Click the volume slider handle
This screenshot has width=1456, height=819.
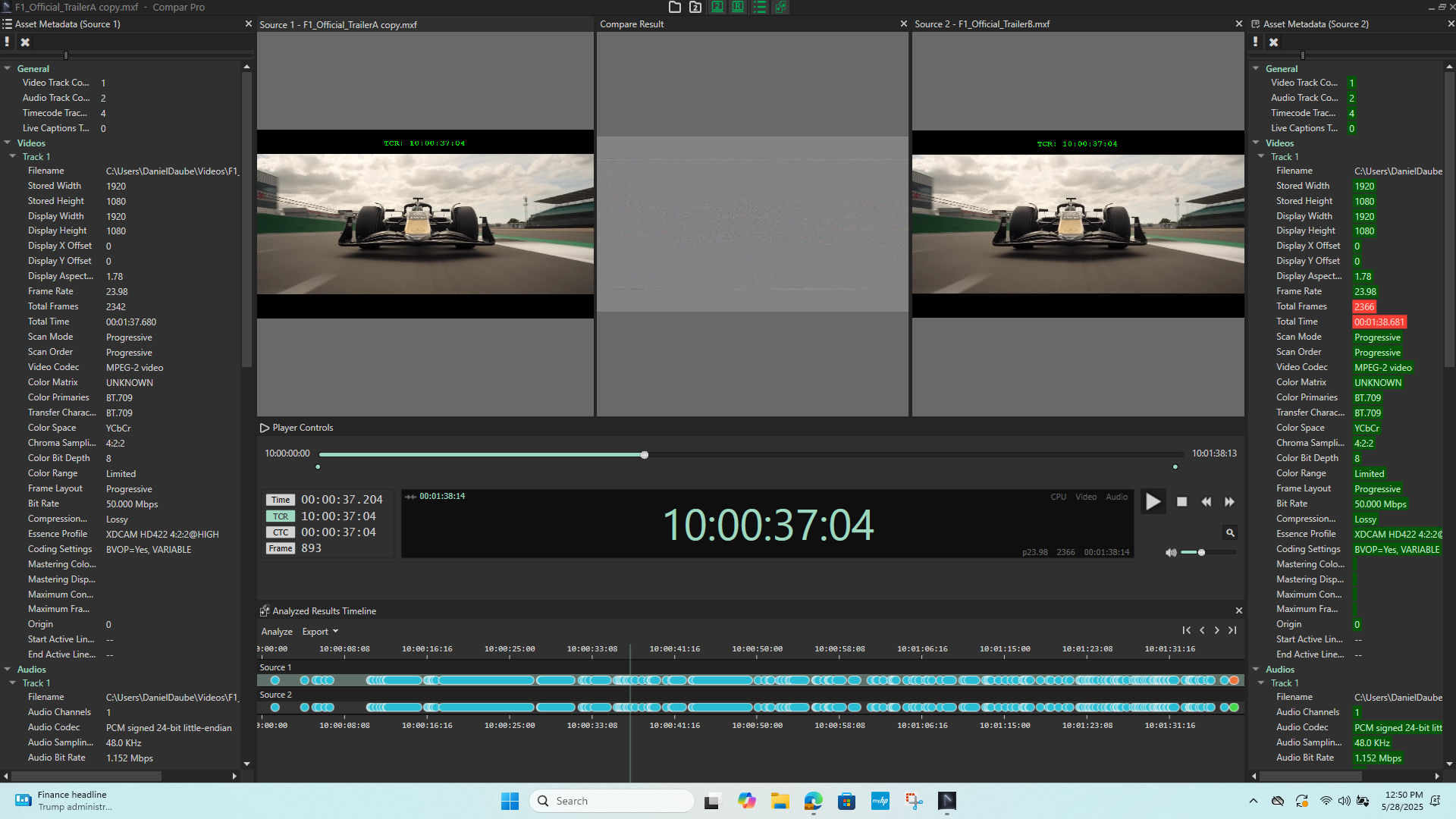click(x=1201, y=553)
